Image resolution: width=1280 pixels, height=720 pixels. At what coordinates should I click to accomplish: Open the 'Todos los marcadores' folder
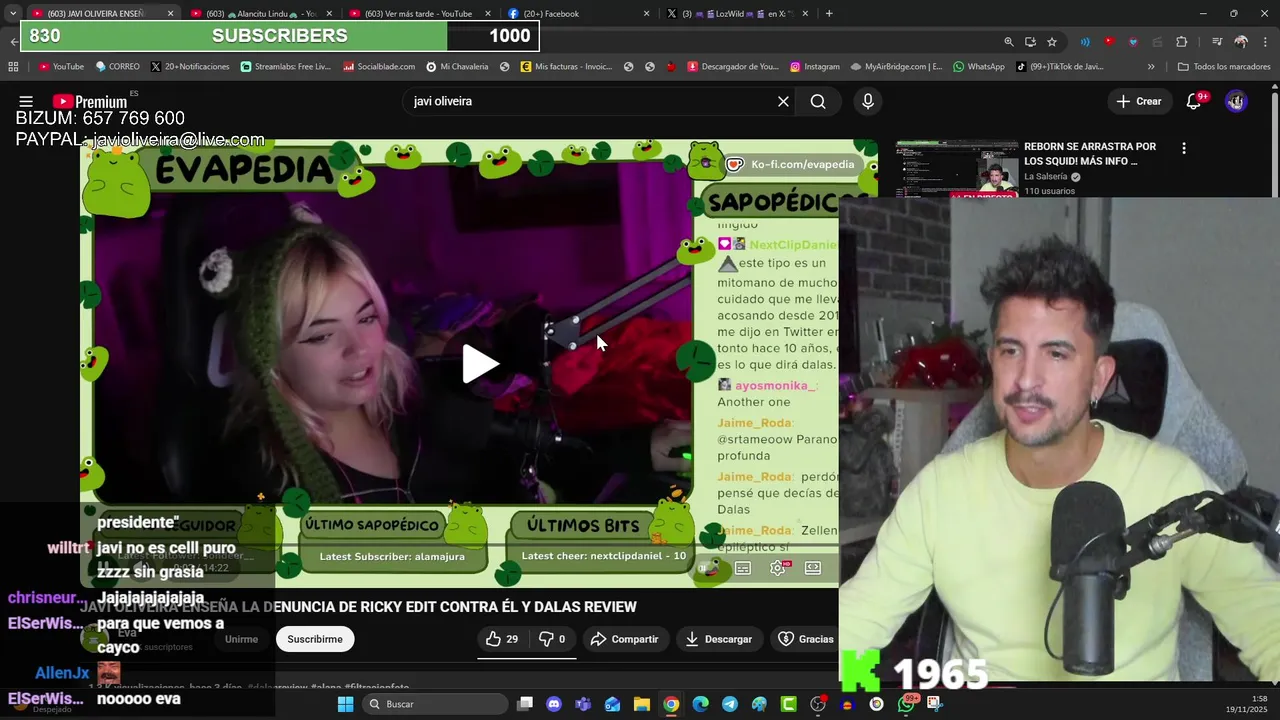(1224, 67)
